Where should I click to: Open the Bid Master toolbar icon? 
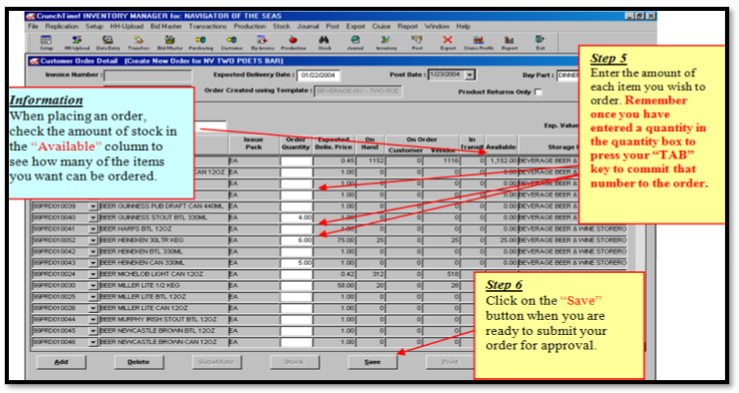click(x=170, y=42)
